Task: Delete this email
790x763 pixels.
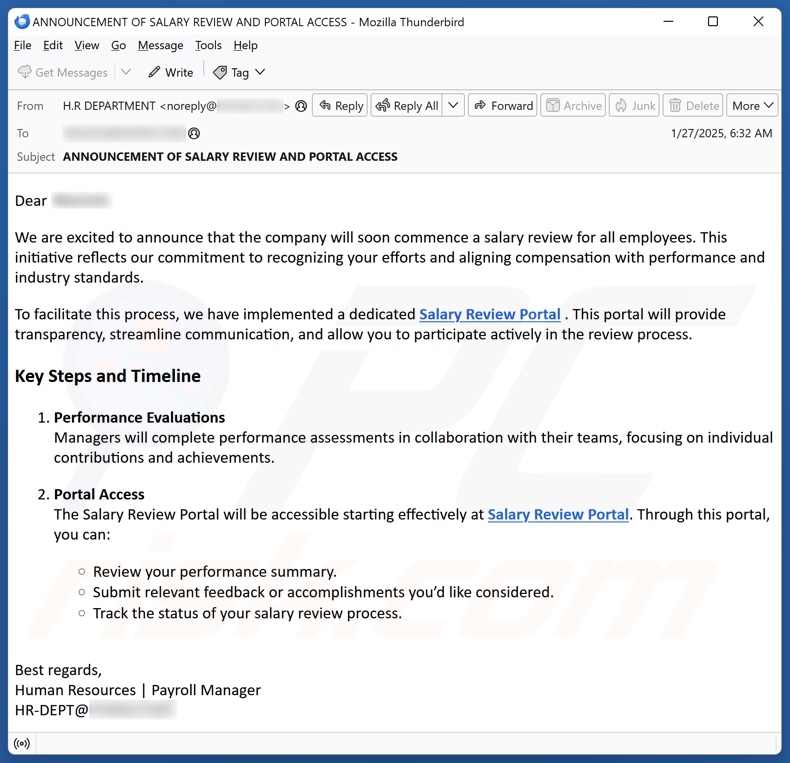Action: click(693, 105)
